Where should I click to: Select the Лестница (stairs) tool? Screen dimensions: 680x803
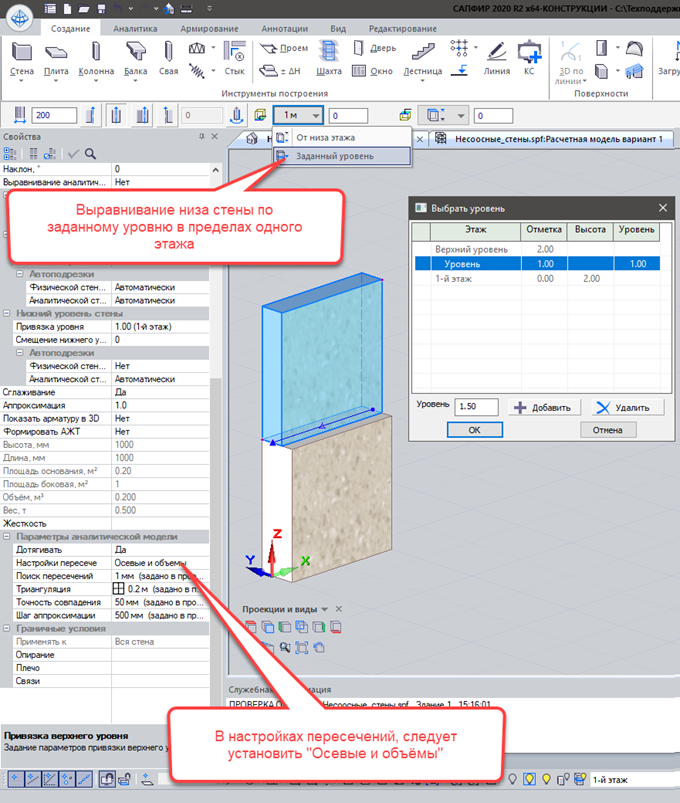[422, 60]
